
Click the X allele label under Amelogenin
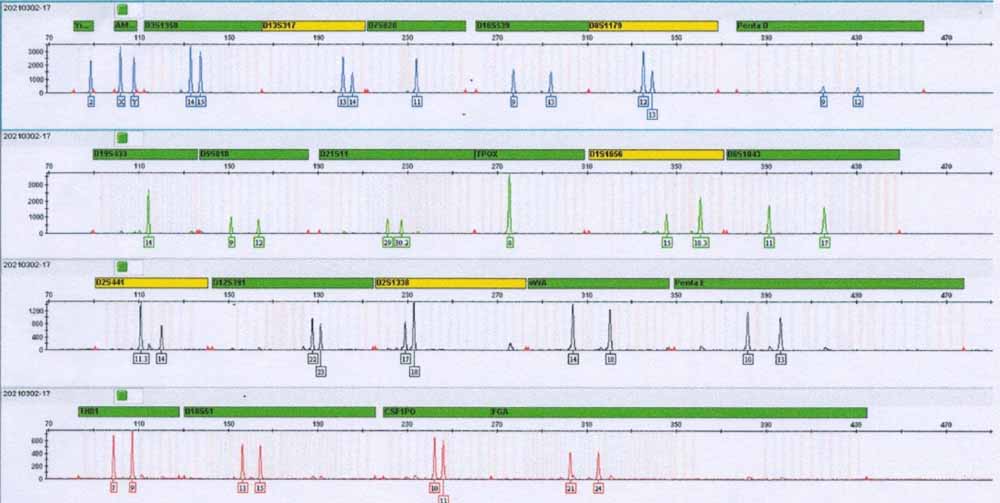(121, 102)
